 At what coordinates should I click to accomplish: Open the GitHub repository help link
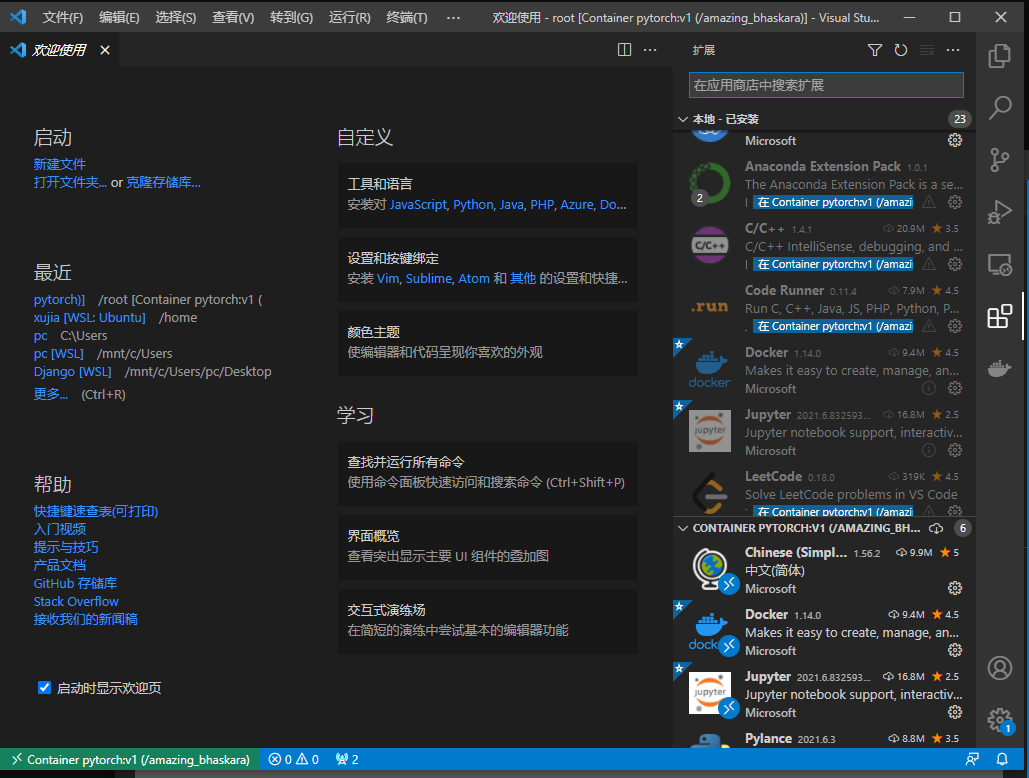tap(75, 583)
